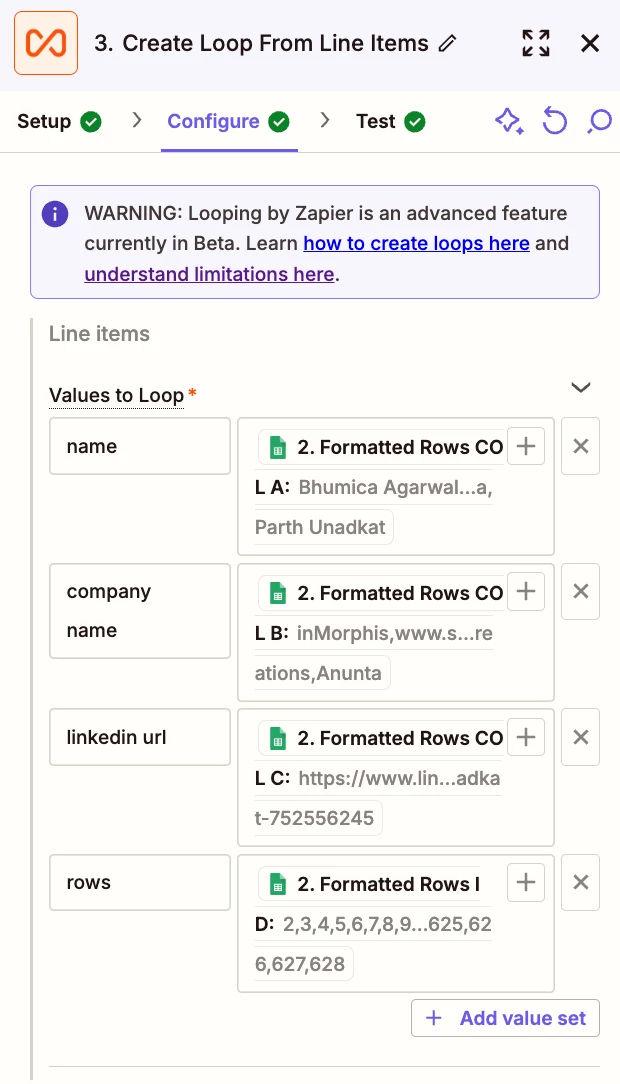Click the Add value set button
620x1084 pixels.
pyautogui.click(x=505, y=1018)
